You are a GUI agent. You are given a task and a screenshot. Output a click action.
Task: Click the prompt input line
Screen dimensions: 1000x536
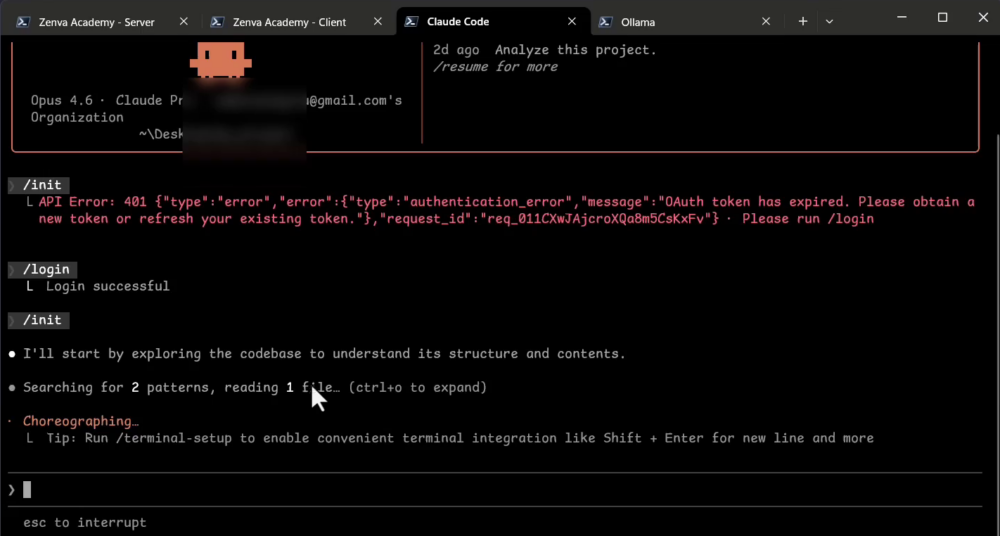pos(494,490)
